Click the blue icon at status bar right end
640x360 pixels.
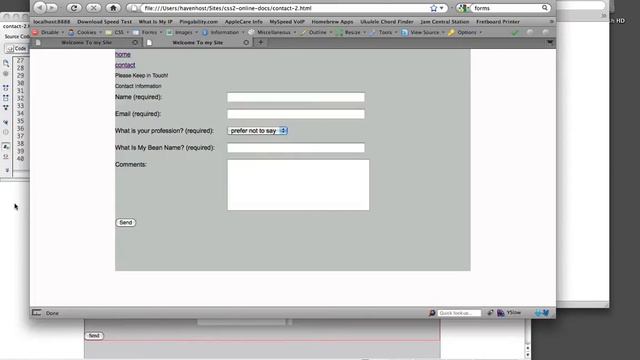click(542, 313)
